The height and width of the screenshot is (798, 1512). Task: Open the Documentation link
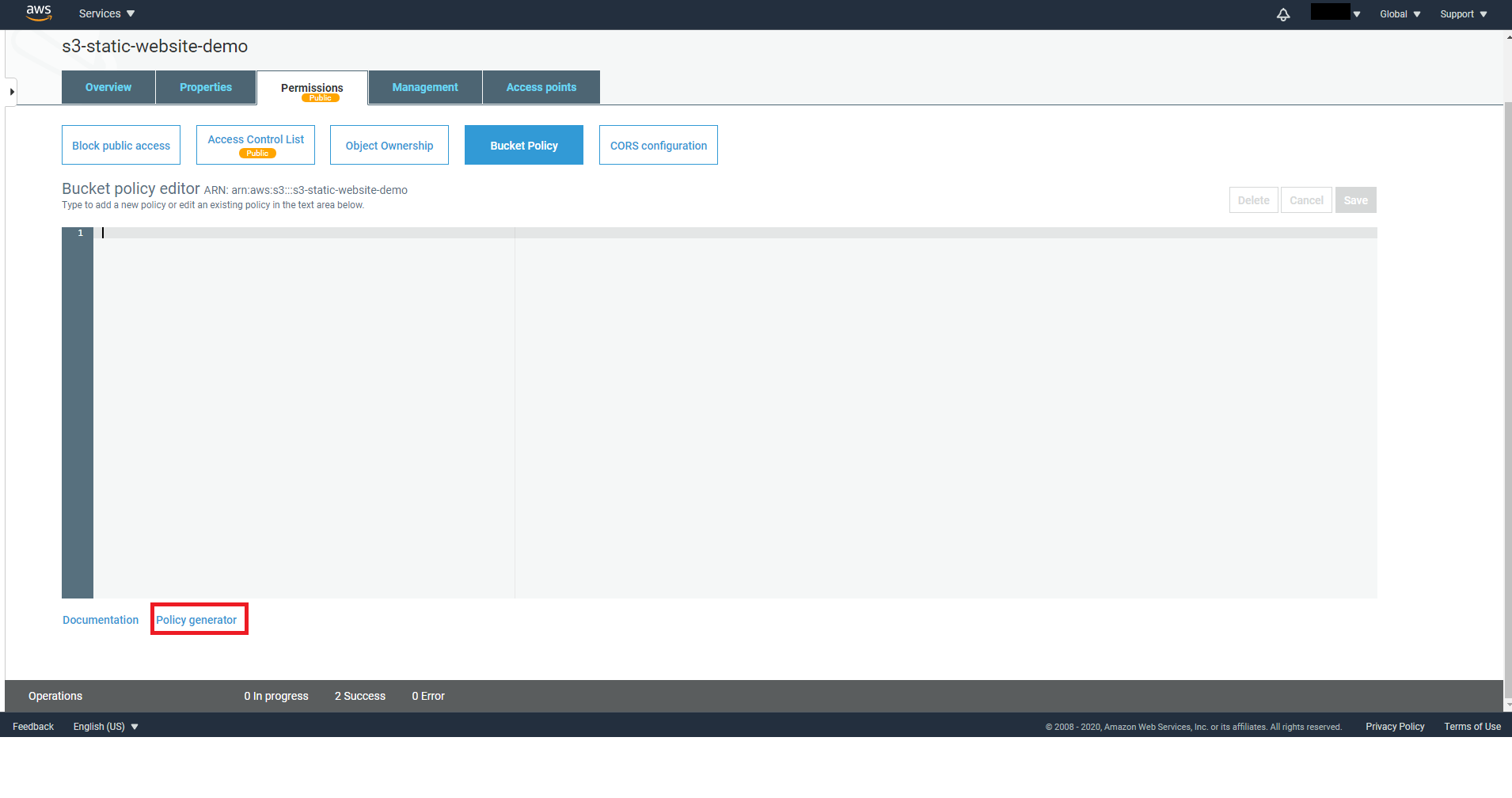click(101, 620)
